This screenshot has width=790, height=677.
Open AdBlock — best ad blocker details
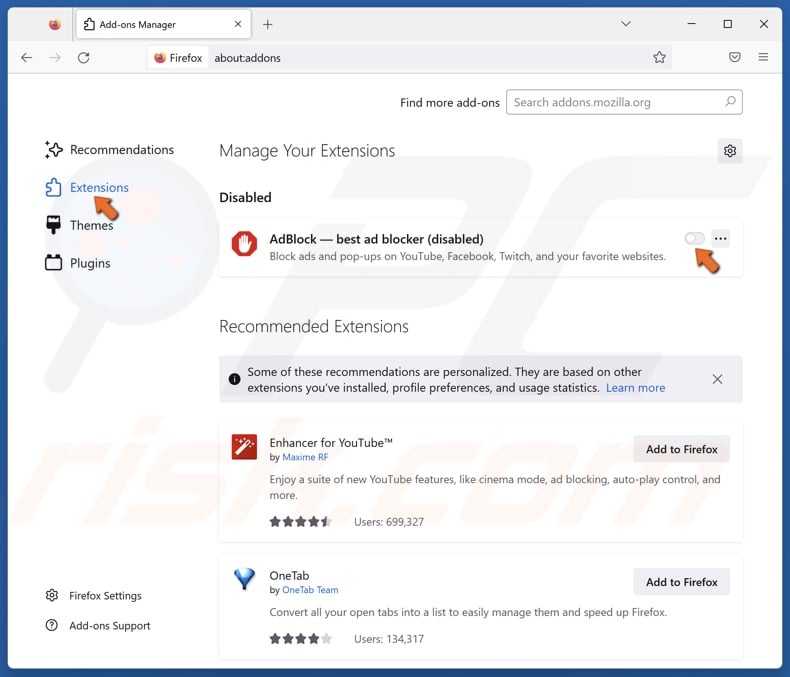376,239
